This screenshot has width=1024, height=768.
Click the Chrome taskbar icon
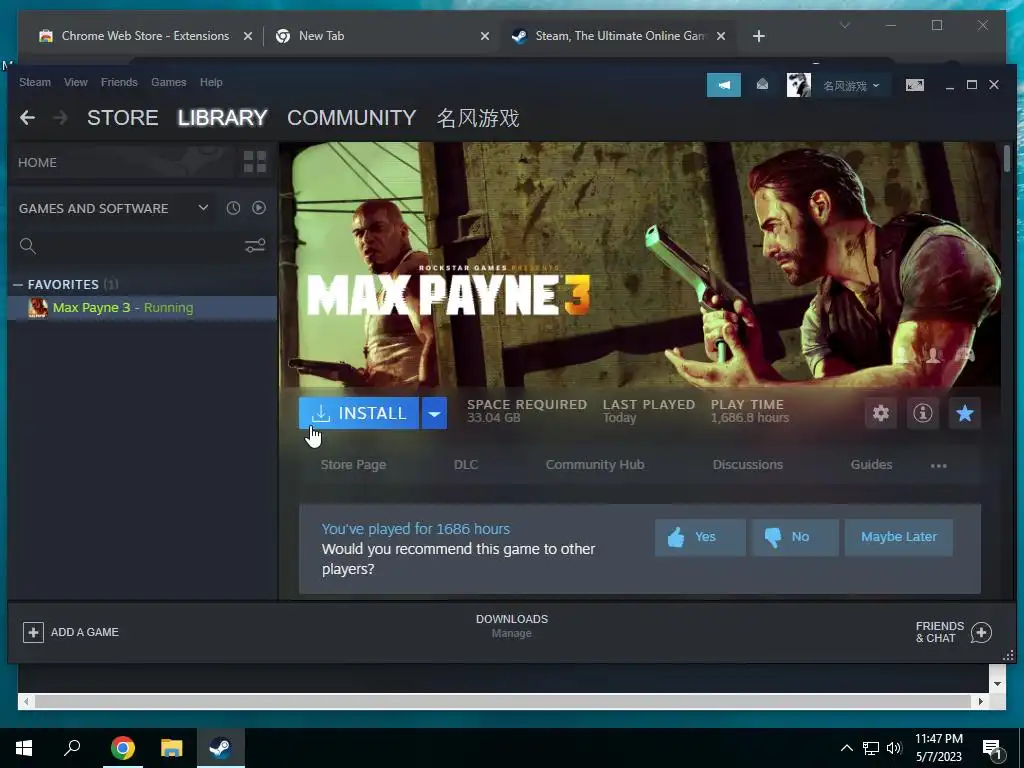(x=122, y=748)
